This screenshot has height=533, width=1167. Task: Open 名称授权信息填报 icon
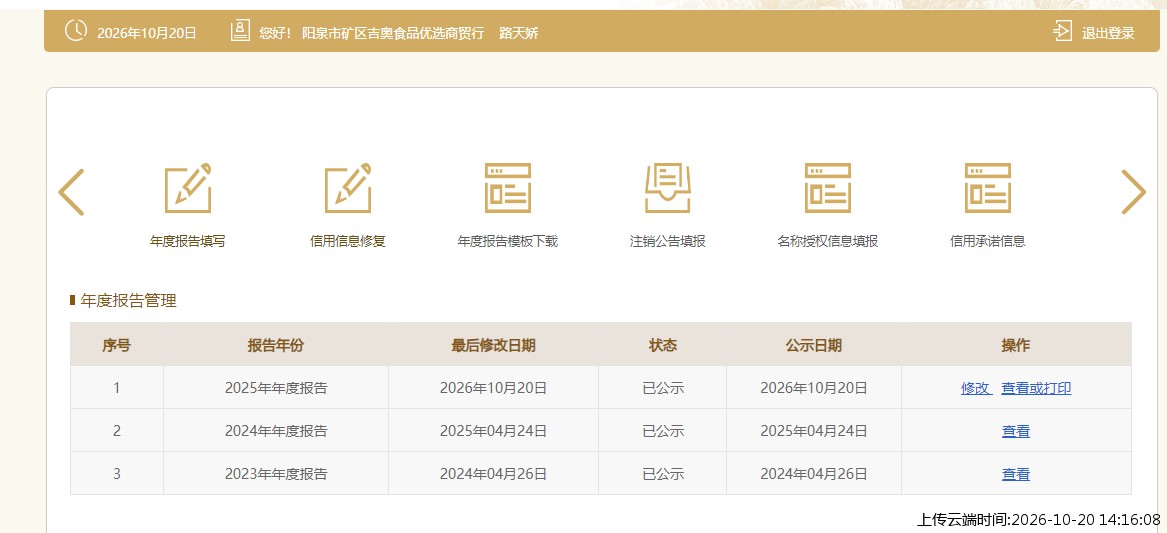click(x=828, y=188)
